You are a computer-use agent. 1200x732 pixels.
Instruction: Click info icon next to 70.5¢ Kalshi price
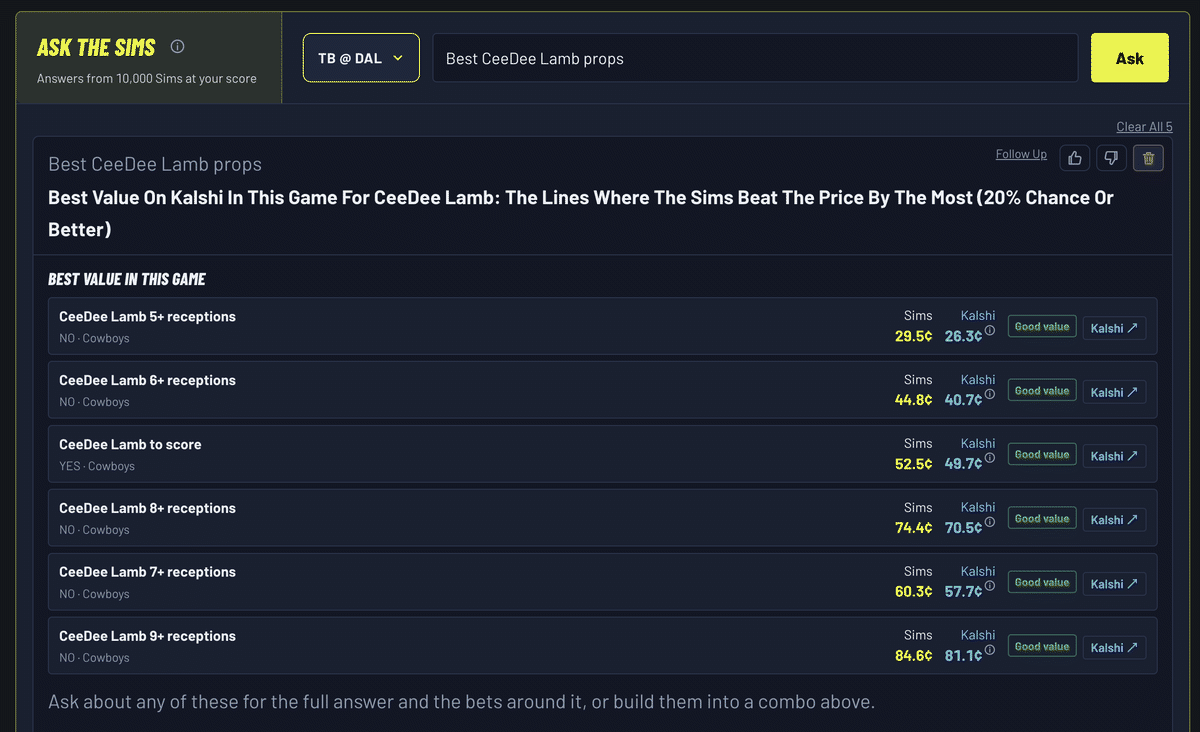(990, 523)
